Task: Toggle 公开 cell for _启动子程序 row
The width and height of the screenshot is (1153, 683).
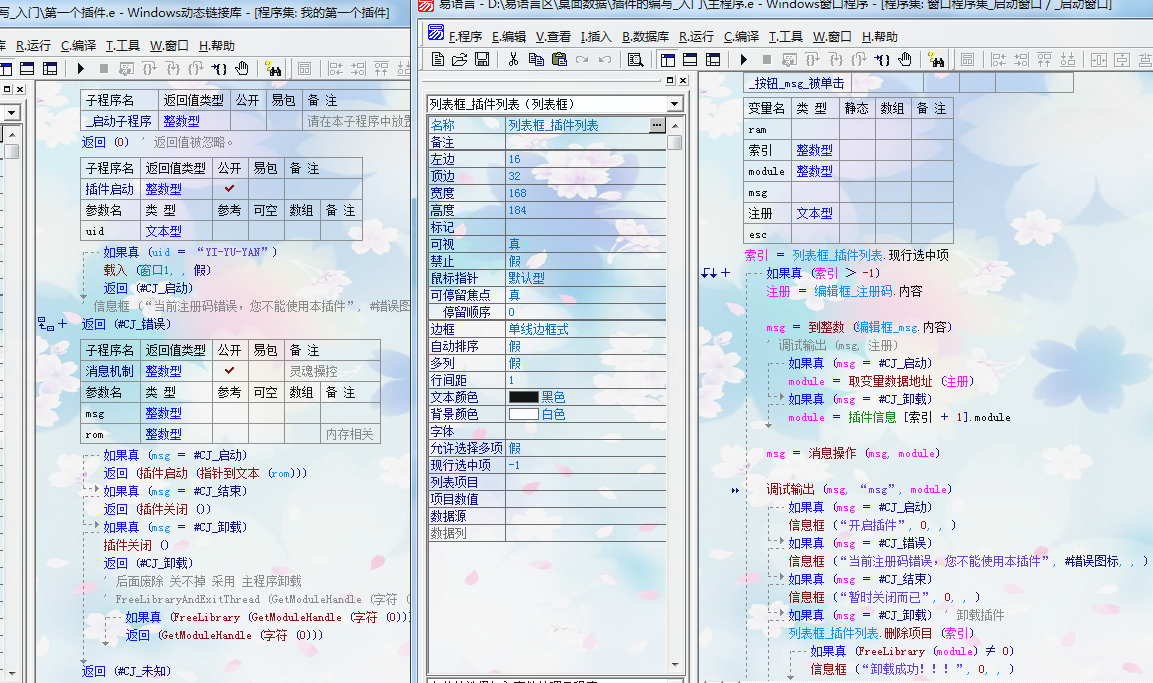Action: pyautogui.click(x=247, y=121)
